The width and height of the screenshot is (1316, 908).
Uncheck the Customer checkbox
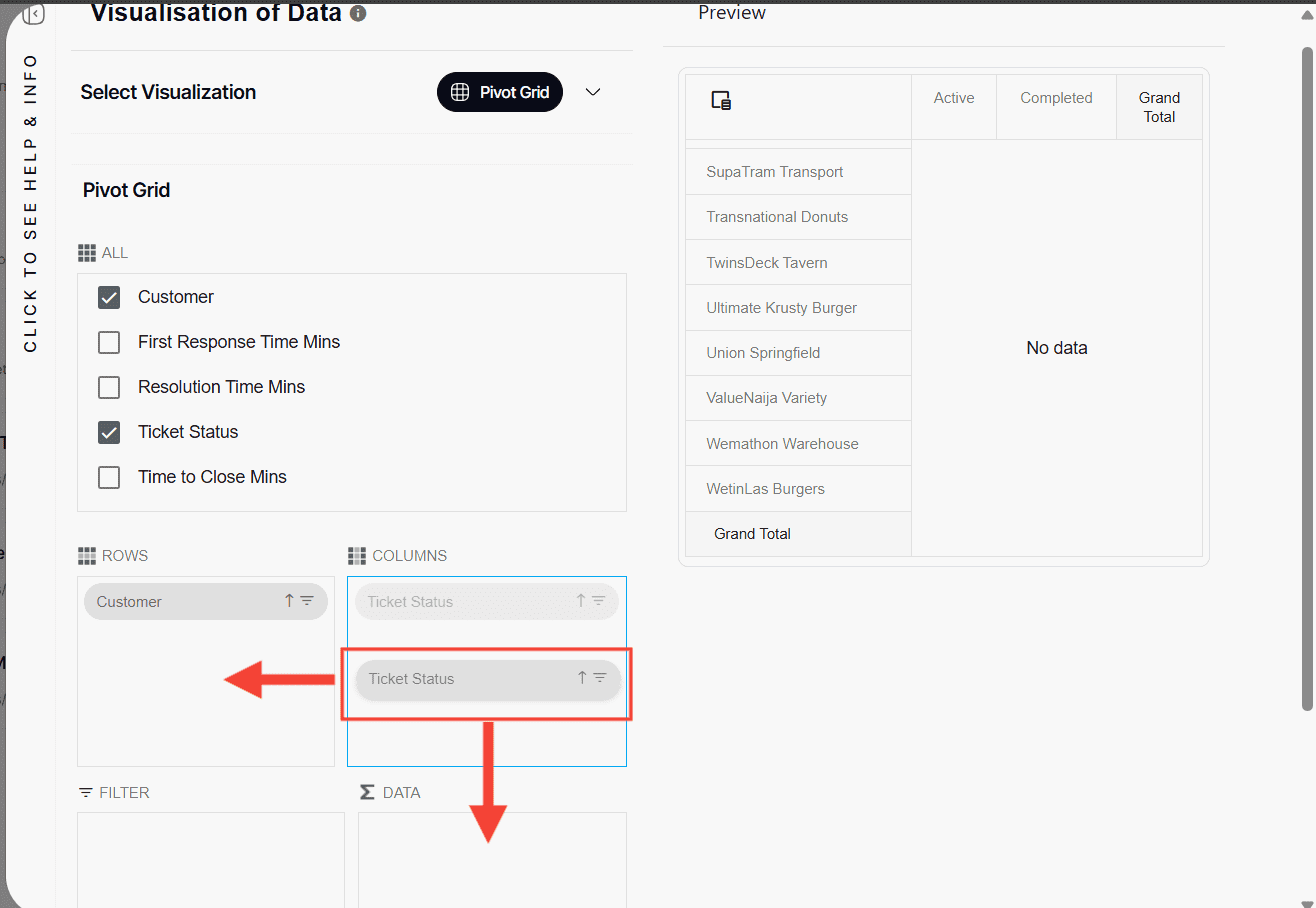[109, 297]
